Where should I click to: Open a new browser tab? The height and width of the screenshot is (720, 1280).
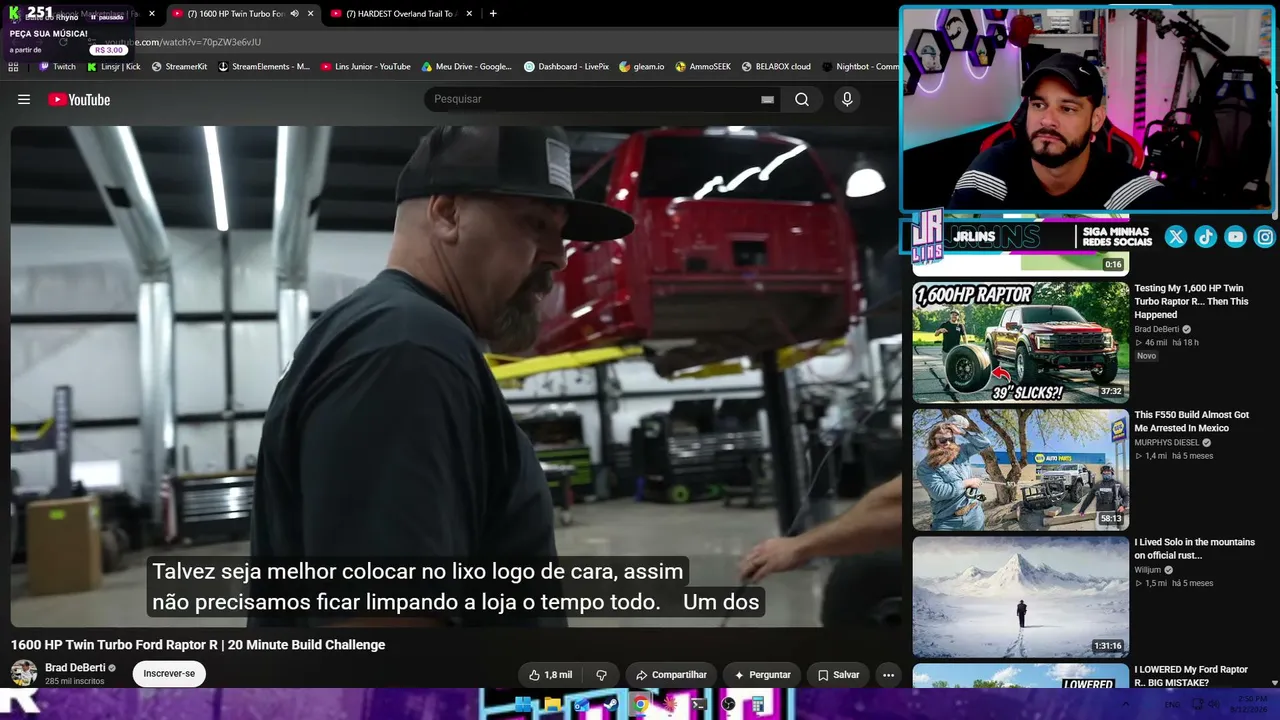493,14
